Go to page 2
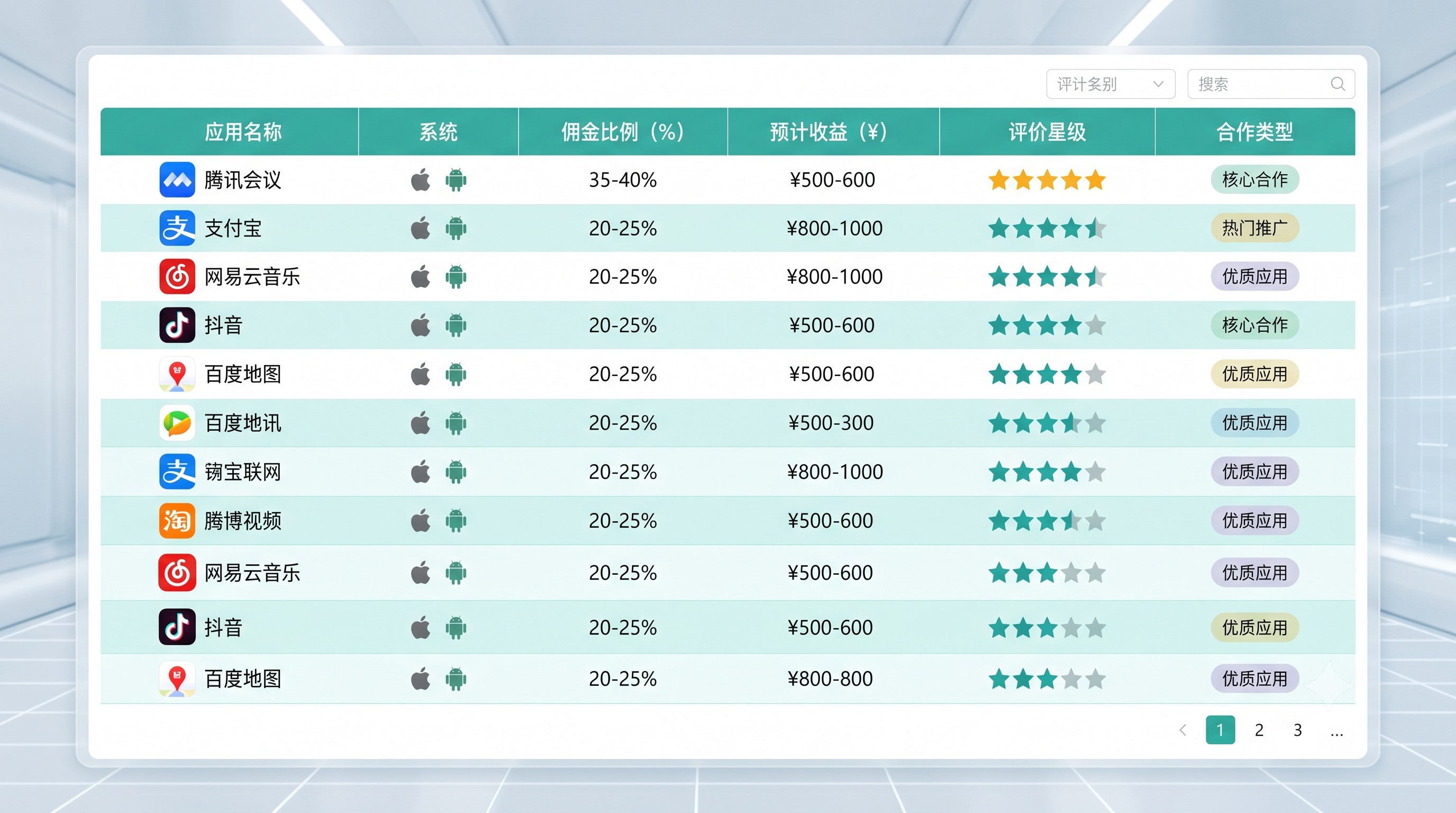The width and height of the screenshot is (1456, 813). [x=1259, y=730]
